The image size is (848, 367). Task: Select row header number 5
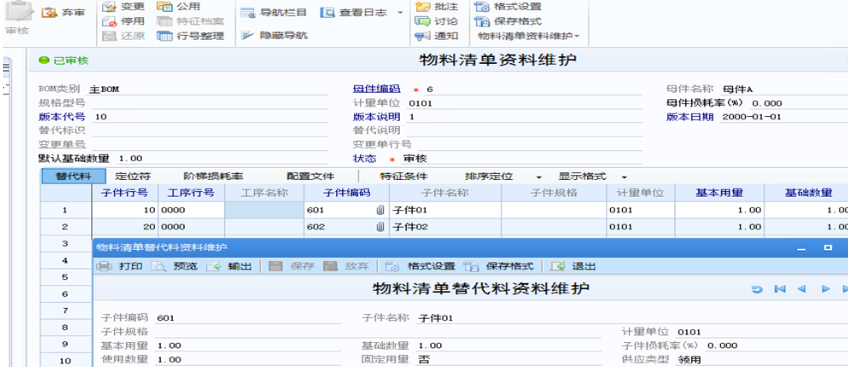click(x=65, y=277)
